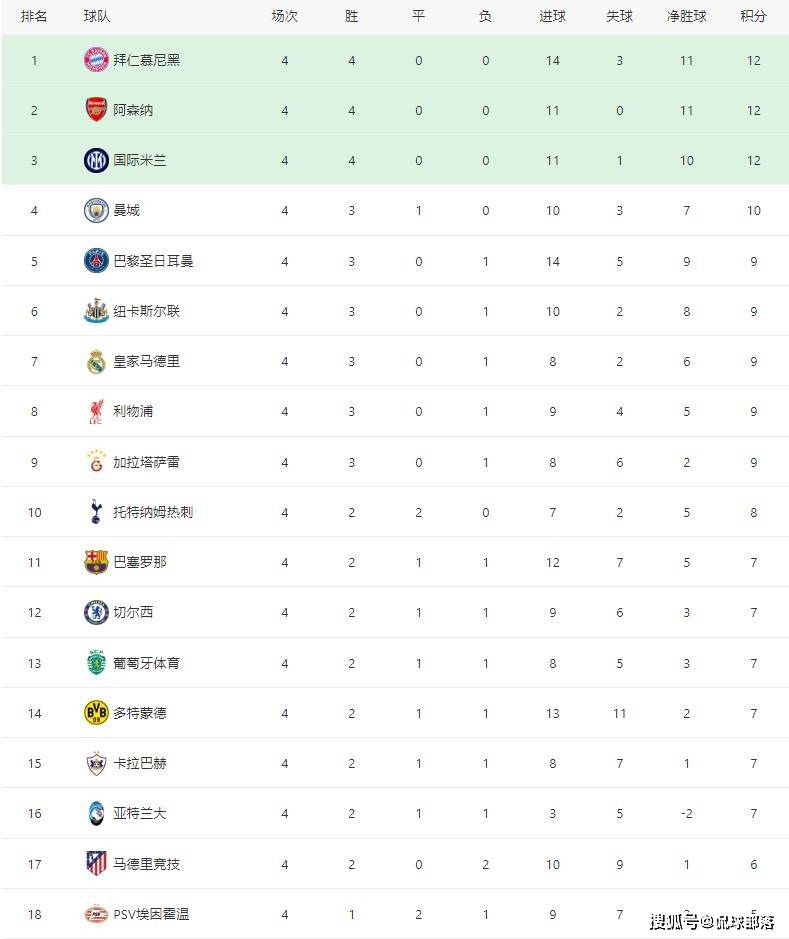This screenshot has width=789, height=939.
Task: Click the Paris Saint-Germain crest
Action: tap(96, 261)
